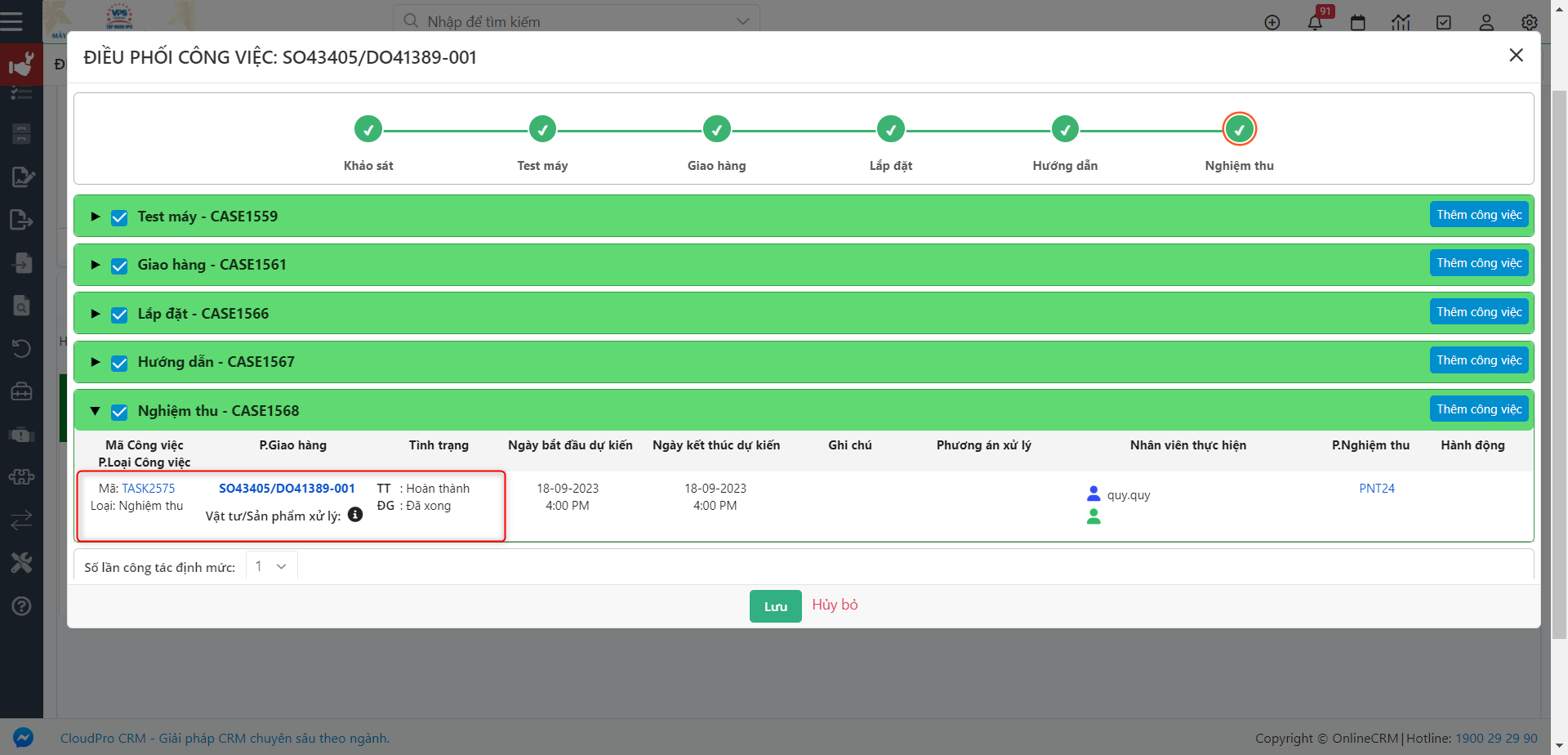Open the Số lần công tác định mức dropdown
Viewport: 1568px width, 755px height.
(x=271, y=566)
